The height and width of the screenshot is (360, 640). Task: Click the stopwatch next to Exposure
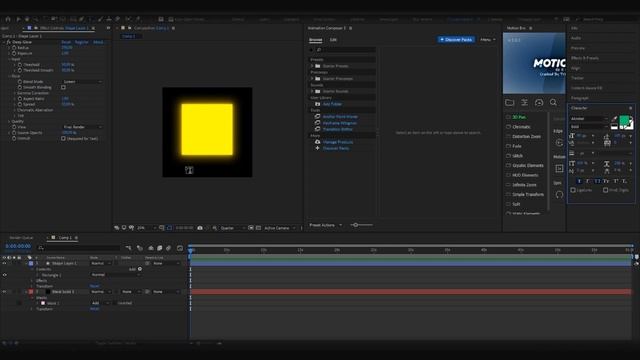click(14, 53)
